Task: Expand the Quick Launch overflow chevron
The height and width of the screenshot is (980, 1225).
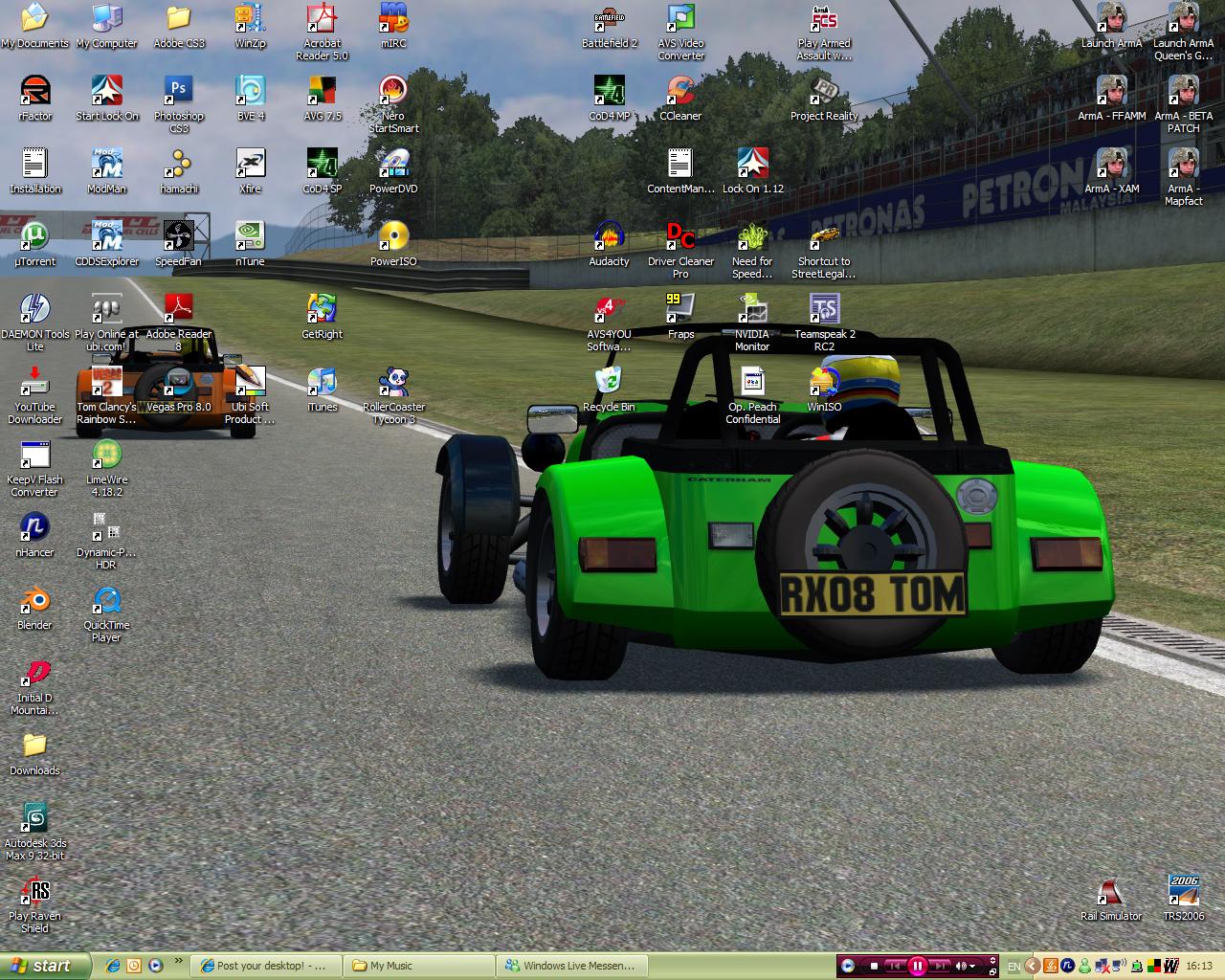Action: [x=178, y=961]
